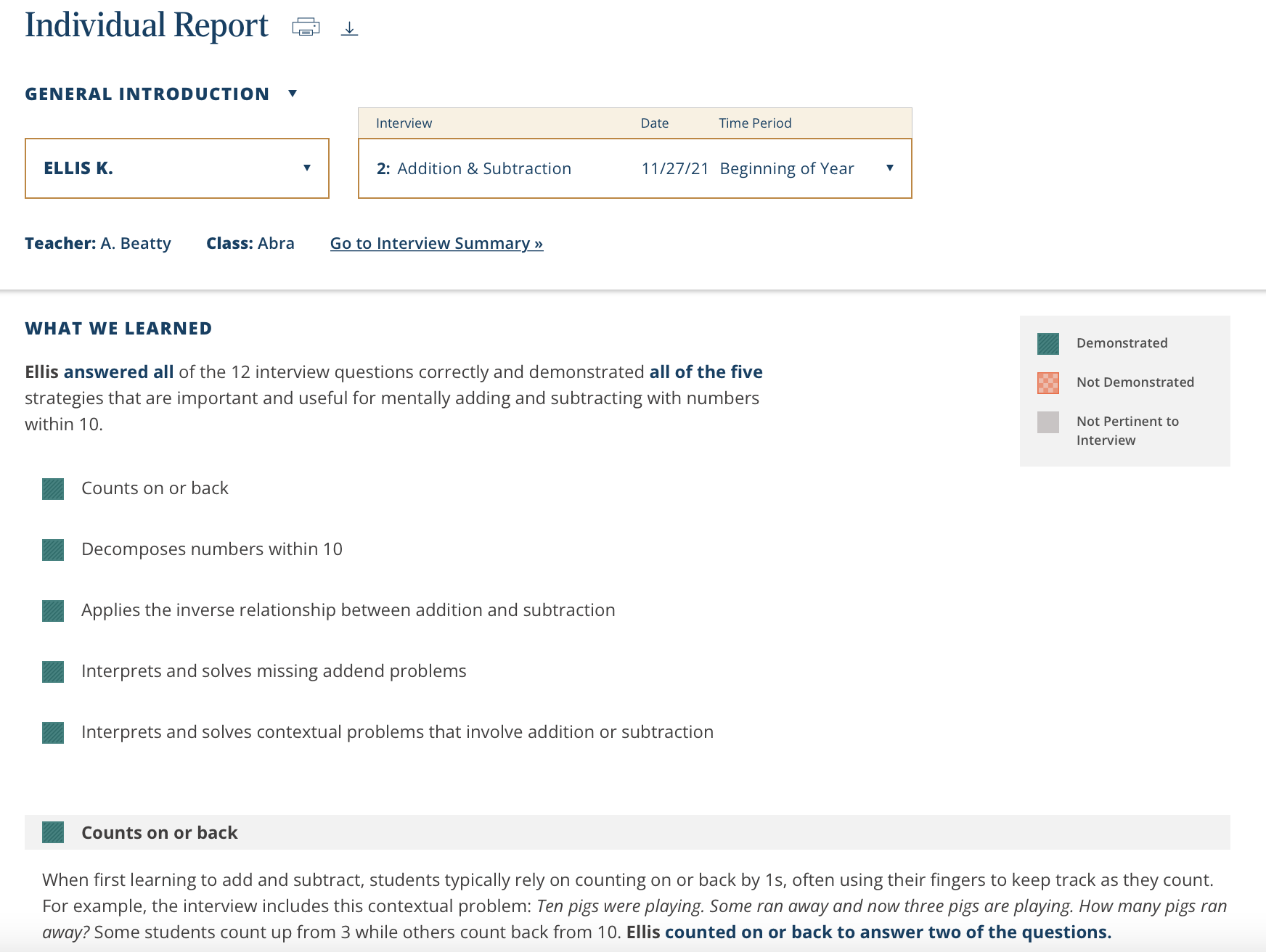
Task: Open the Beginning of Year time period dropdown
Action: (x=891, y=168)
